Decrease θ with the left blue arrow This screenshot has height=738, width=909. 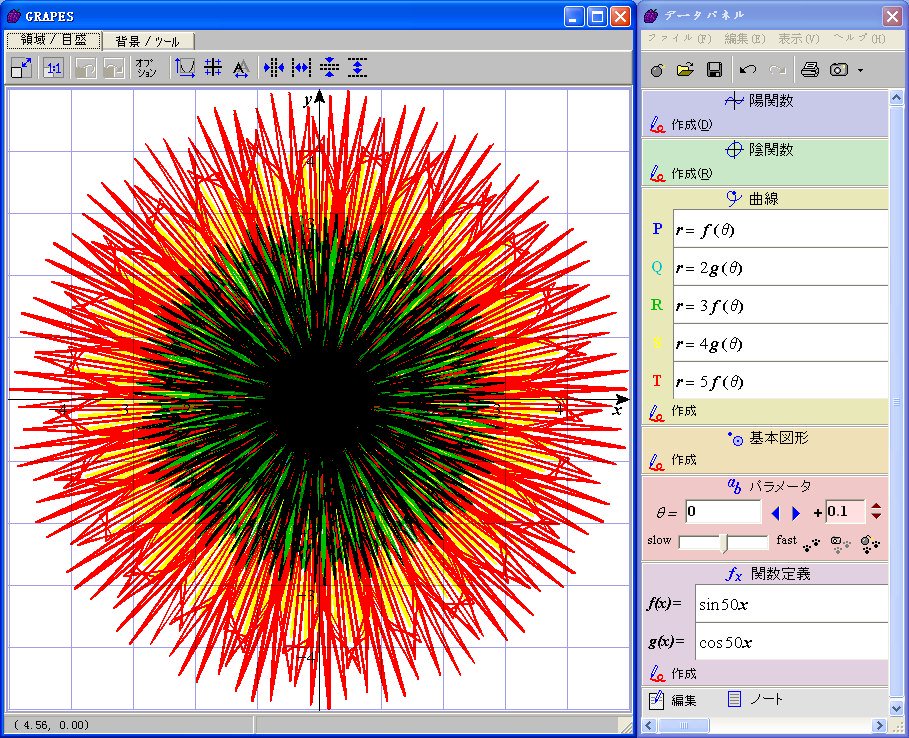tap(775, 513)
